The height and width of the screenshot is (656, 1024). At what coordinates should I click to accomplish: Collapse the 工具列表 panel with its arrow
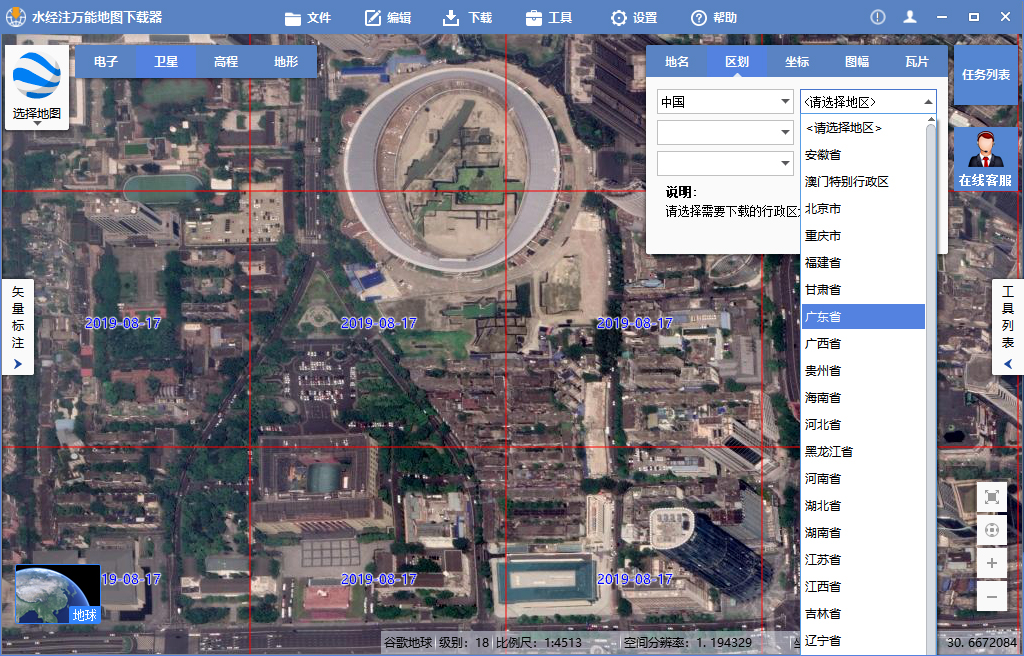click(1007, 362)
